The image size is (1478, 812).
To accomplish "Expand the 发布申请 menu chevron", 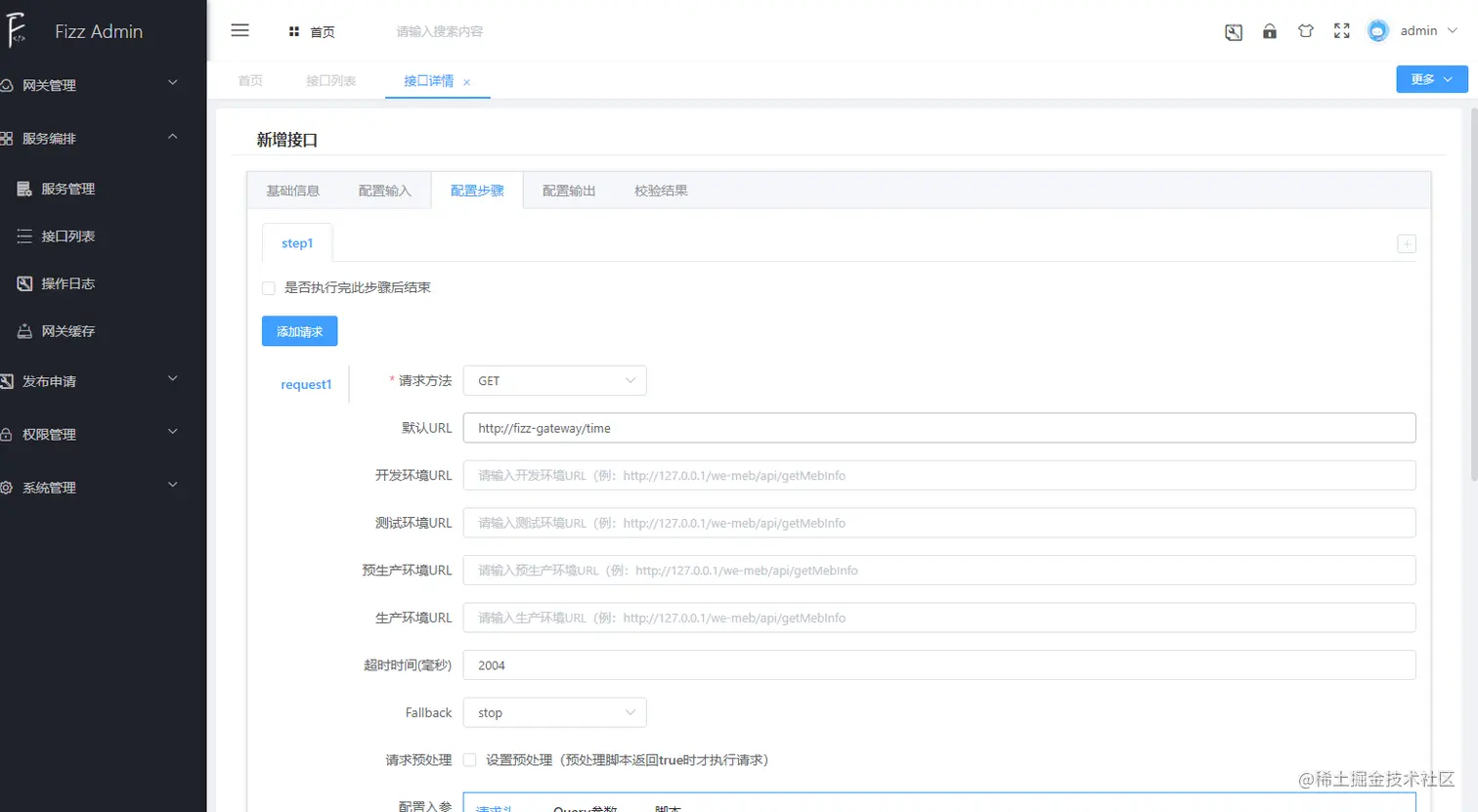I will point(173,379).
